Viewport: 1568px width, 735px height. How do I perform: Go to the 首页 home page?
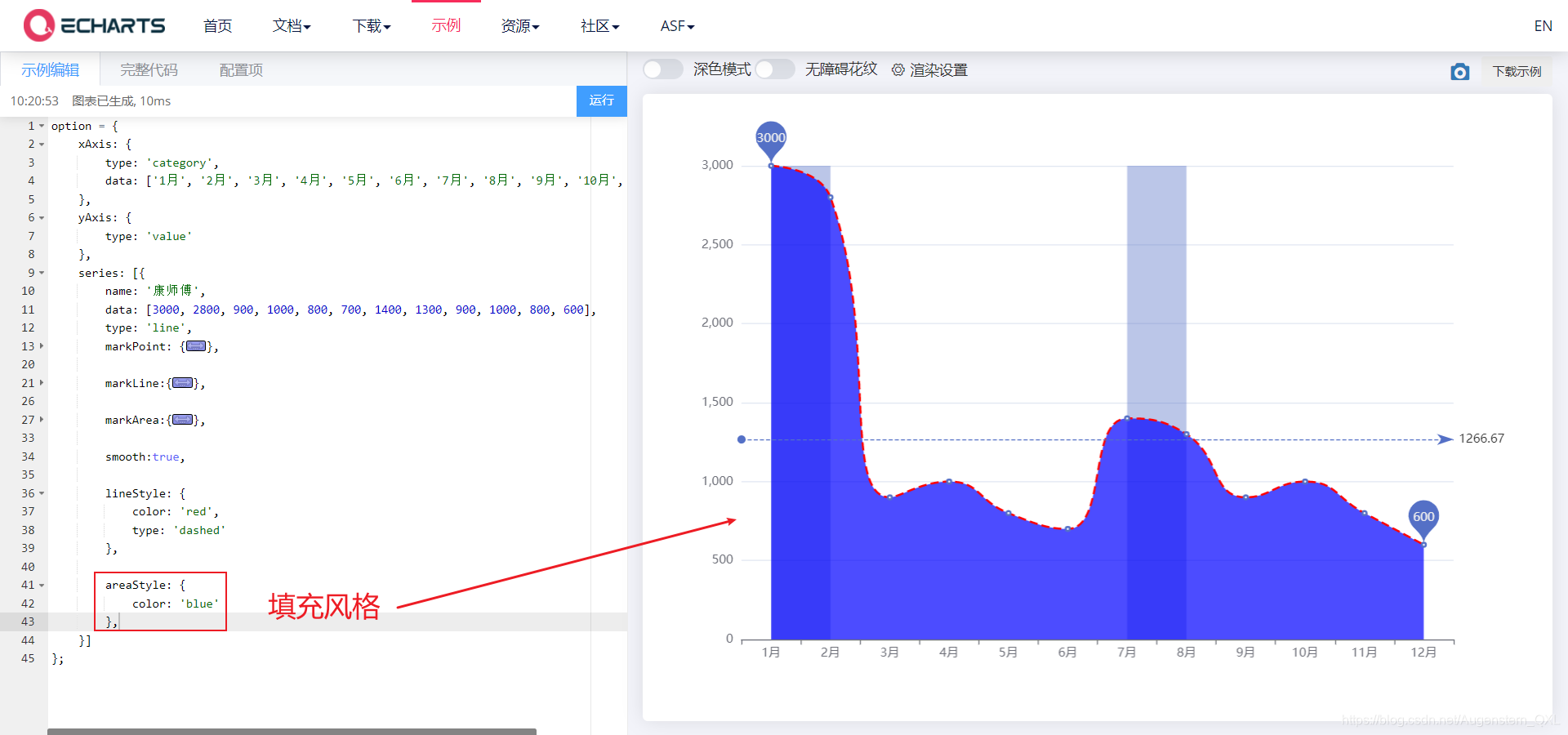(217, 26)
